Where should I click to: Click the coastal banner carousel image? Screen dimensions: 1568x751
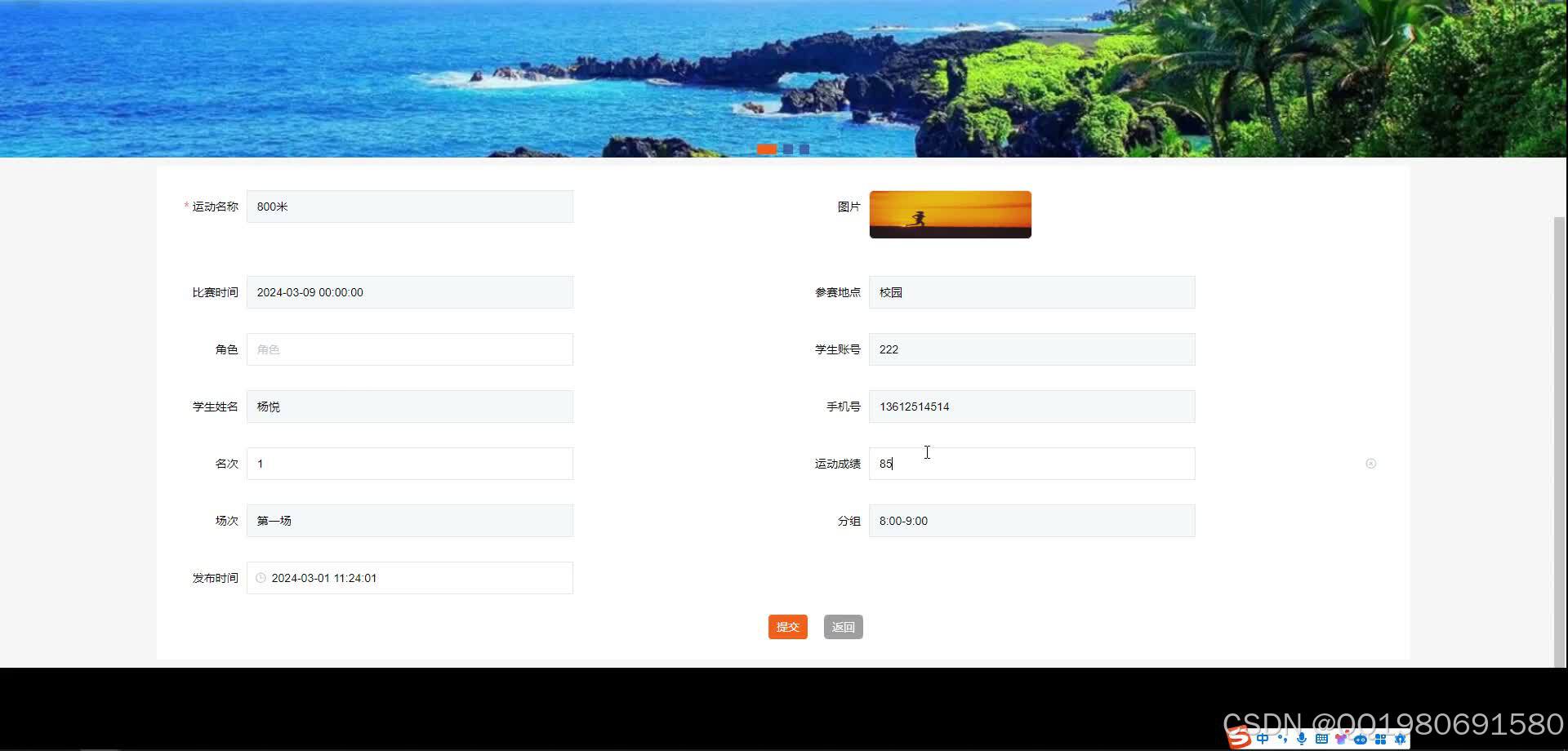point(784,78)
